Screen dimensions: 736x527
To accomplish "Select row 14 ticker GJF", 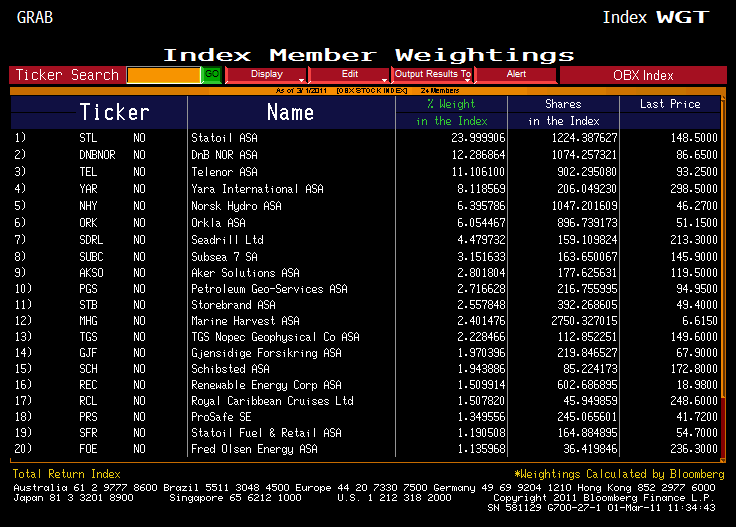I will click(88, 353).
